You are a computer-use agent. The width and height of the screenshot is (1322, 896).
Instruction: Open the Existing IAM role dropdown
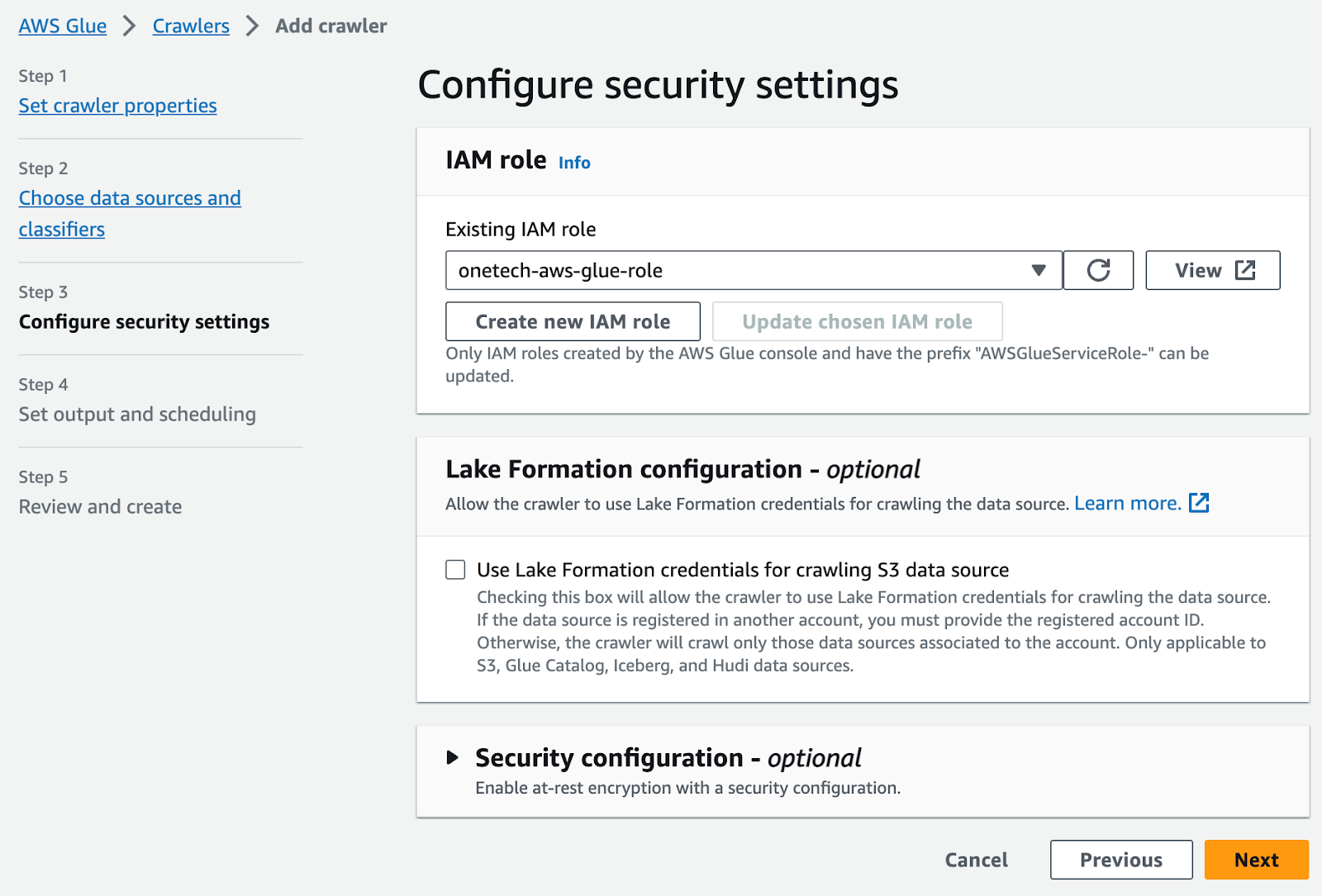[754, 270]
